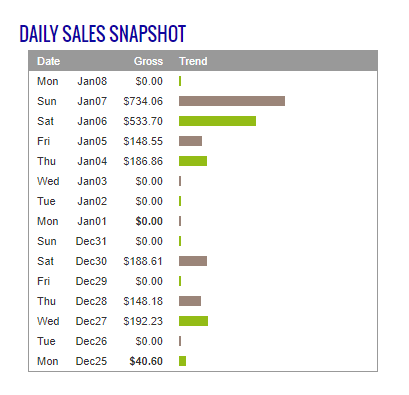
Task: Select the Jan08 date cell
Action: point(92,81)
